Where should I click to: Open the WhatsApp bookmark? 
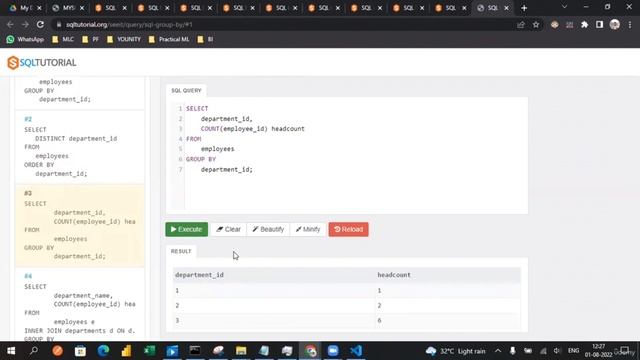(x=25, y=39)
